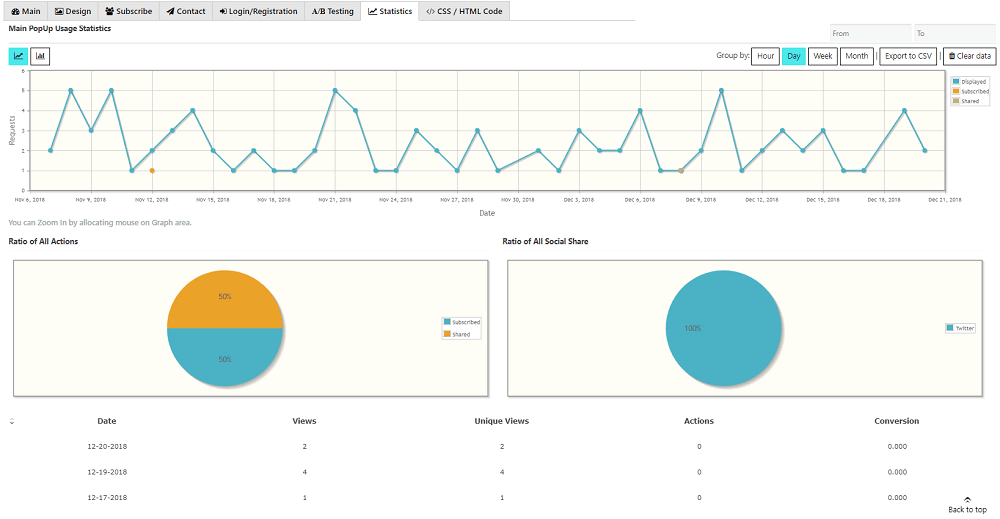Click Displayed swatch in chart legend

click(x=956, y=81)
